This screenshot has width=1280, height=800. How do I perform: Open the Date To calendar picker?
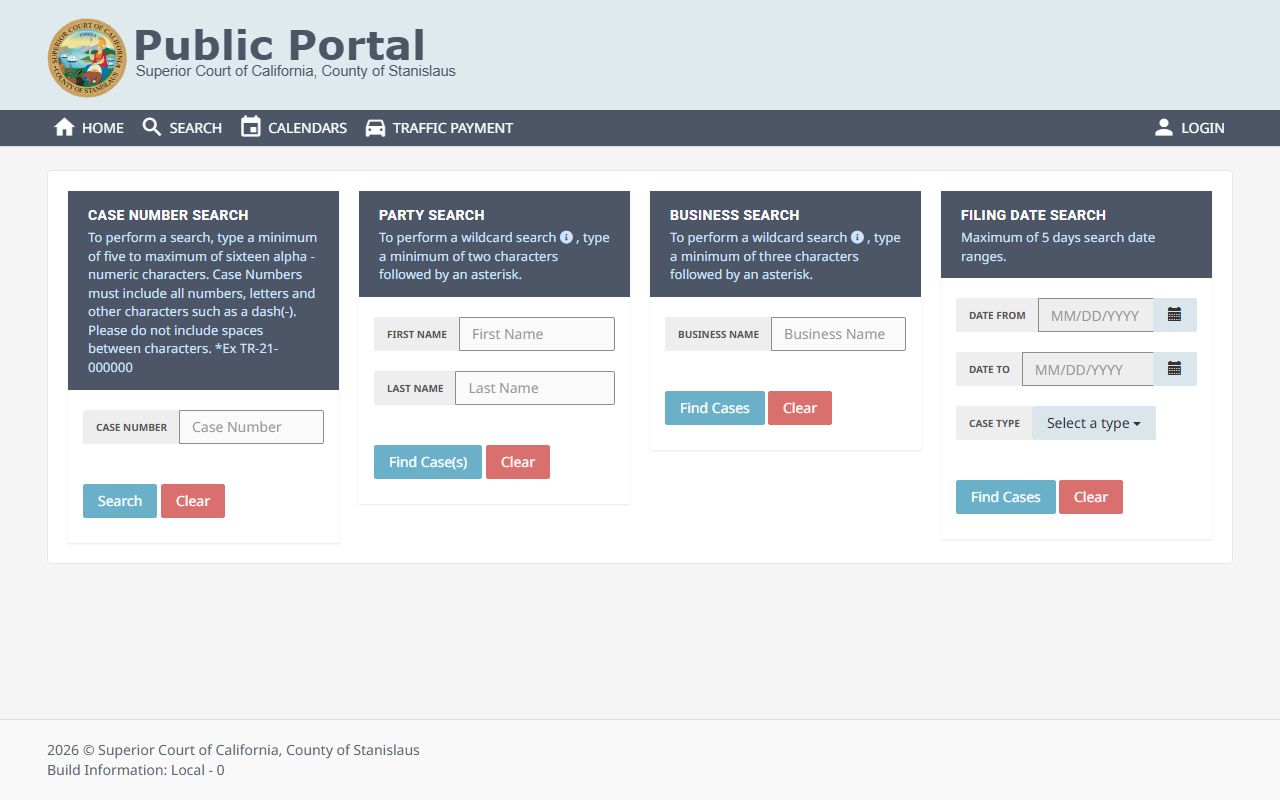click(1175, 369)
